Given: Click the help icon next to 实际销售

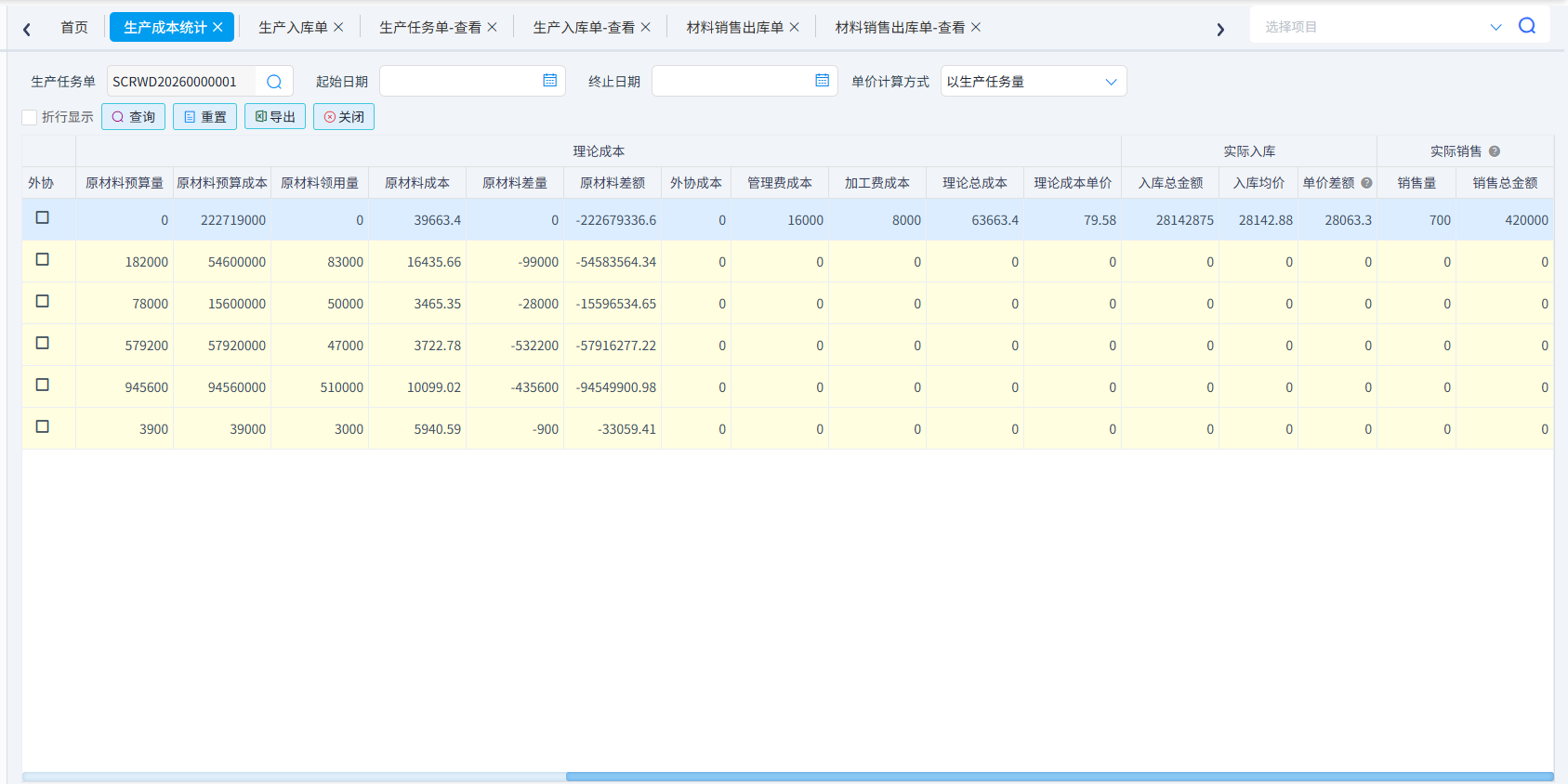Looking at the screenshot, I should (x=1495, y=151).
